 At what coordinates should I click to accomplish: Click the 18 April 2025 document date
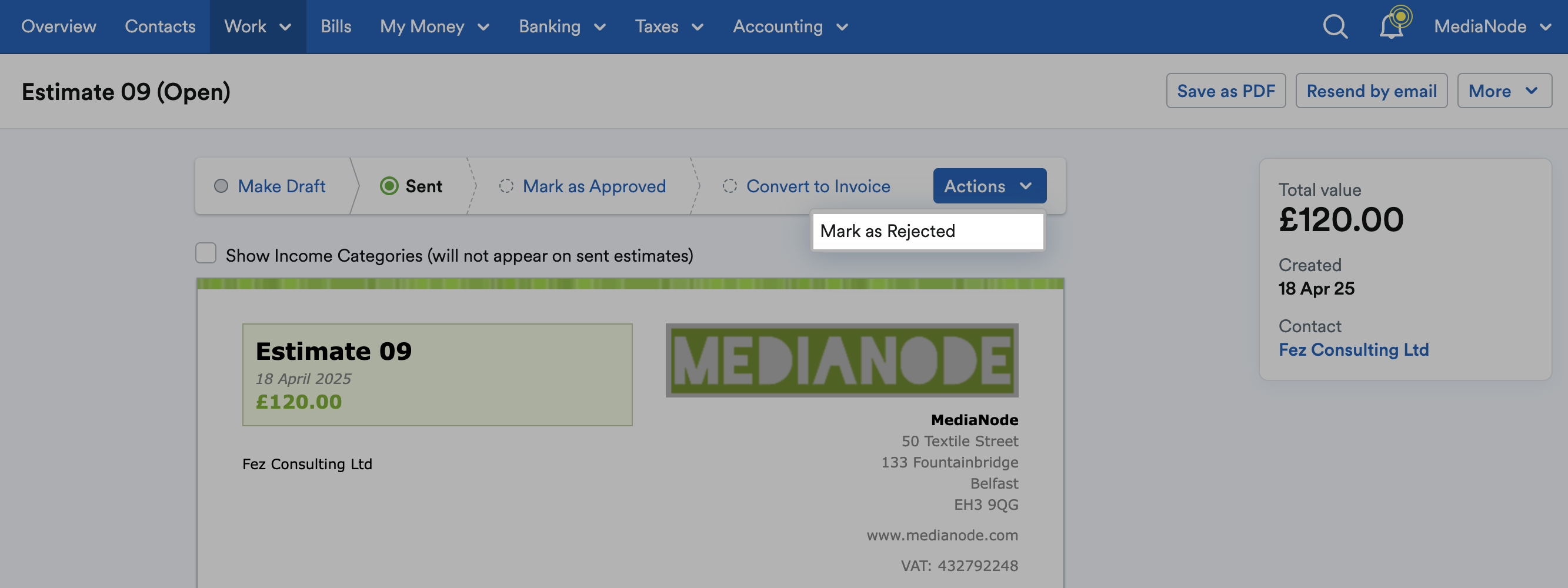303,379
